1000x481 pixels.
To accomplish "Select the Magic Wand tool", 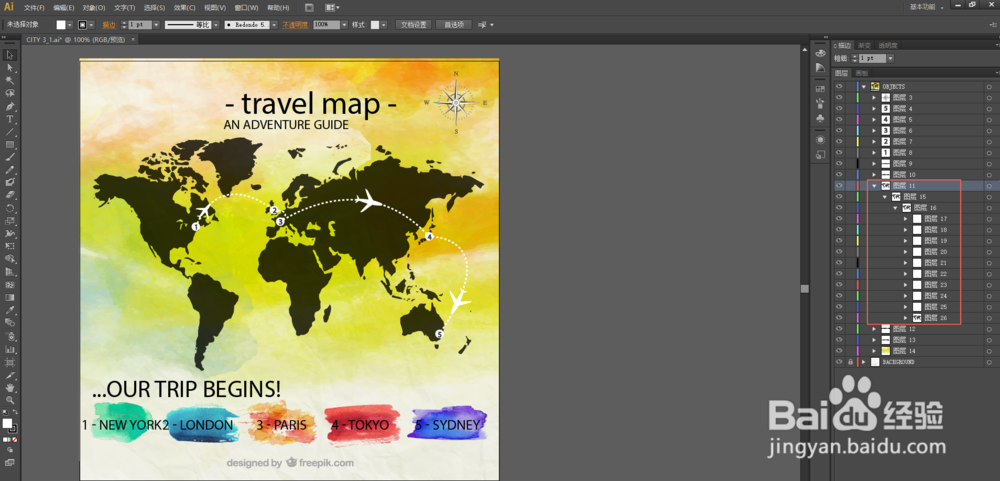I will (x=10, y=80).
